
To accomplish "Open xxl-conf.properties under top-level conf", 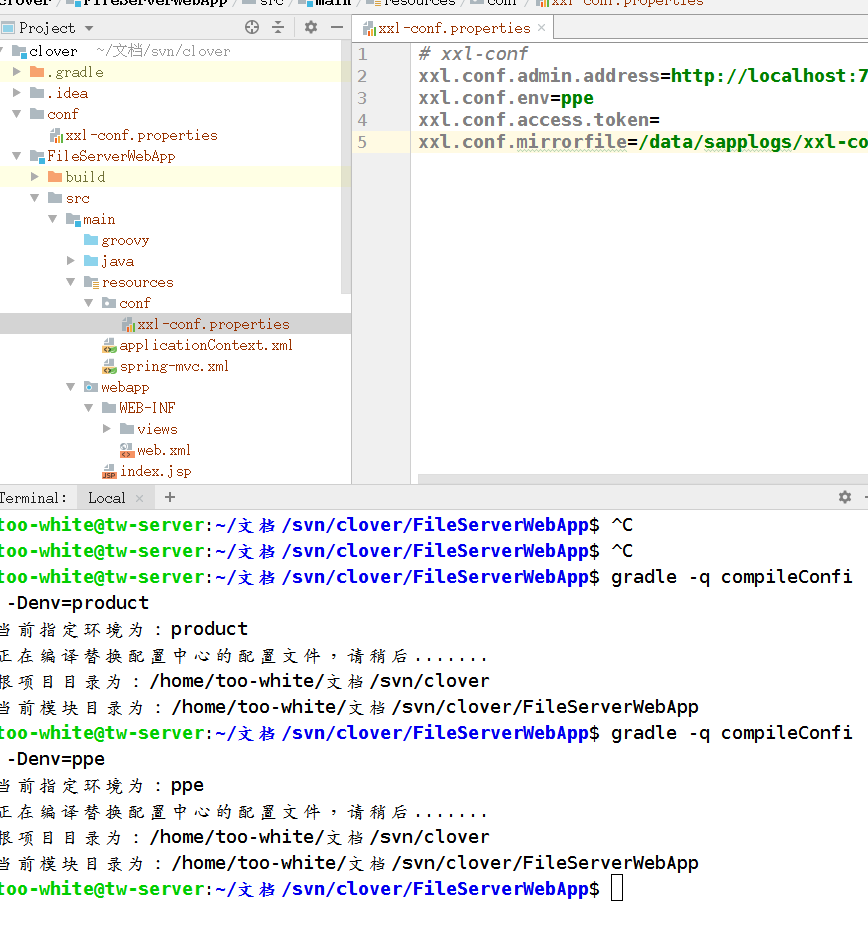I will (x=141, y=135).
